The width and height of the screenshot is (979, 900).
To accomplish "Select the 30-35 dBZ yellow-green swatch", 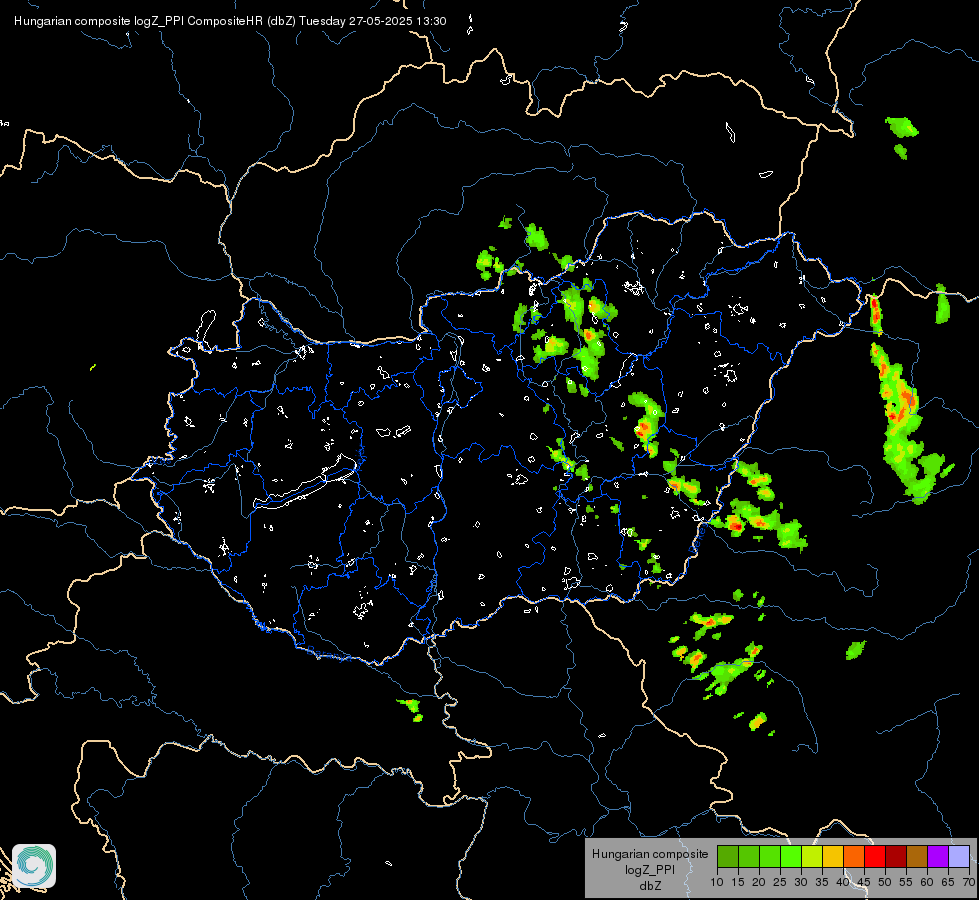I will coord(812,856).
